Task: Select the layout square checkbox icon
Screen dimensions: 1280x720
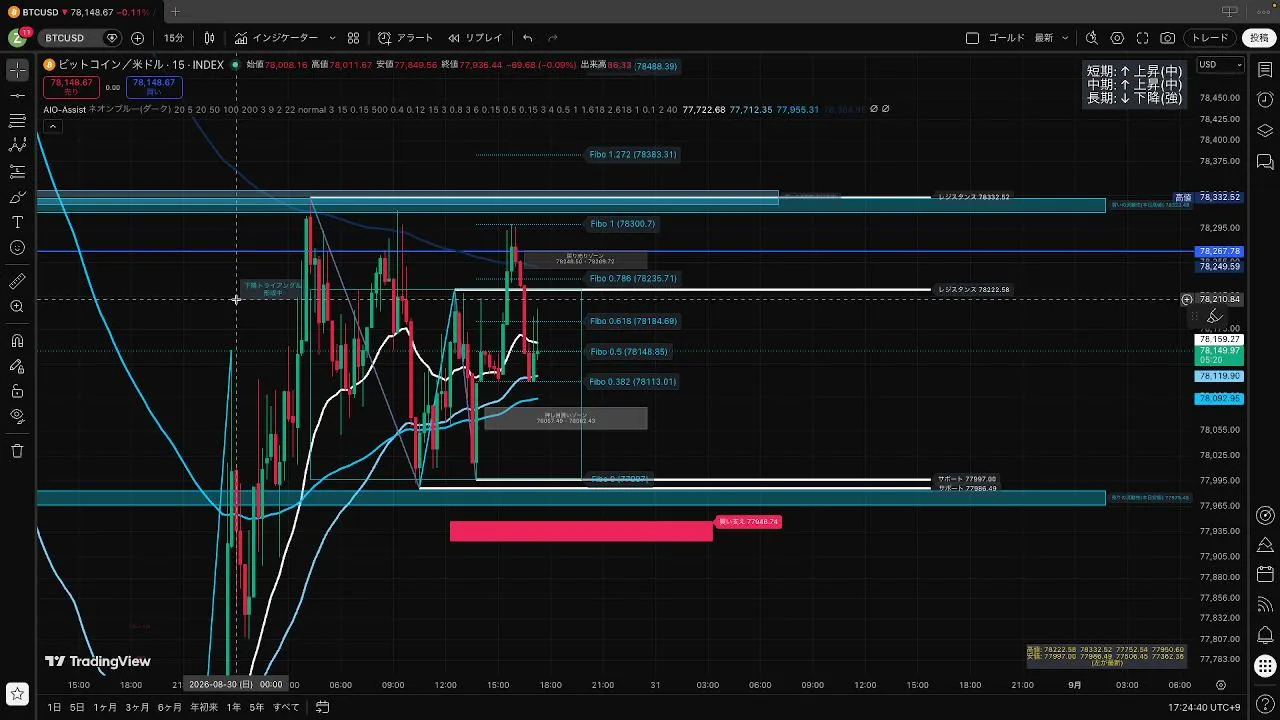Action: (x=972, y=38)
